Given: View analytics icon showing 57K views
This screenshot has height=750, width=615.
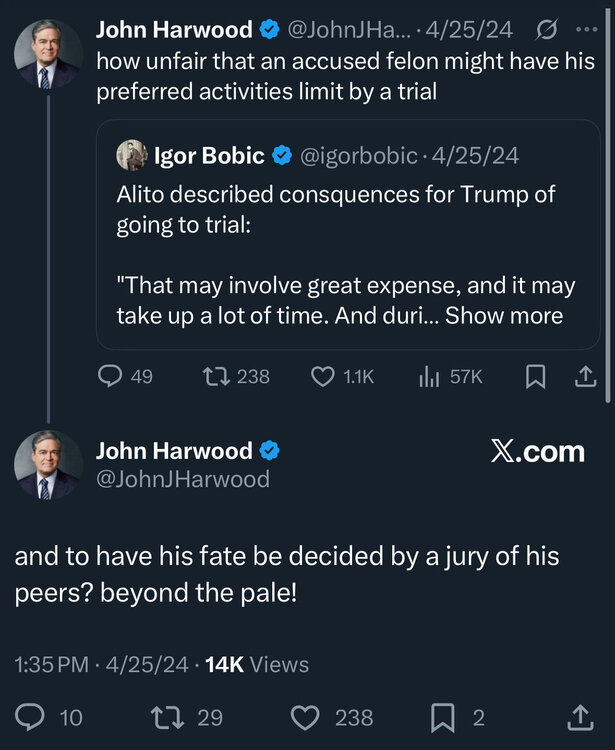Looking at the screenshot, I should (428, 376).
